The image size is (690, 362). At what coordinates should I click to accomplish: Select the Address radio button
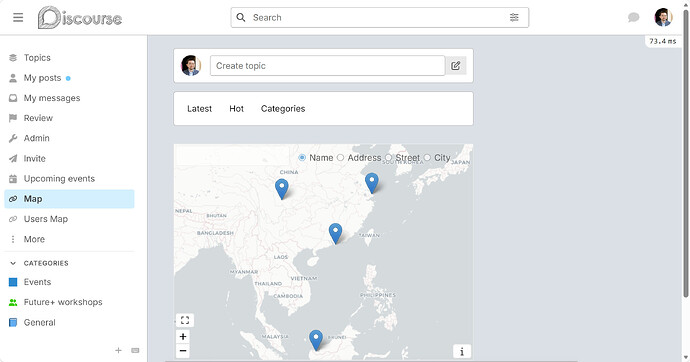pos(340,157)
